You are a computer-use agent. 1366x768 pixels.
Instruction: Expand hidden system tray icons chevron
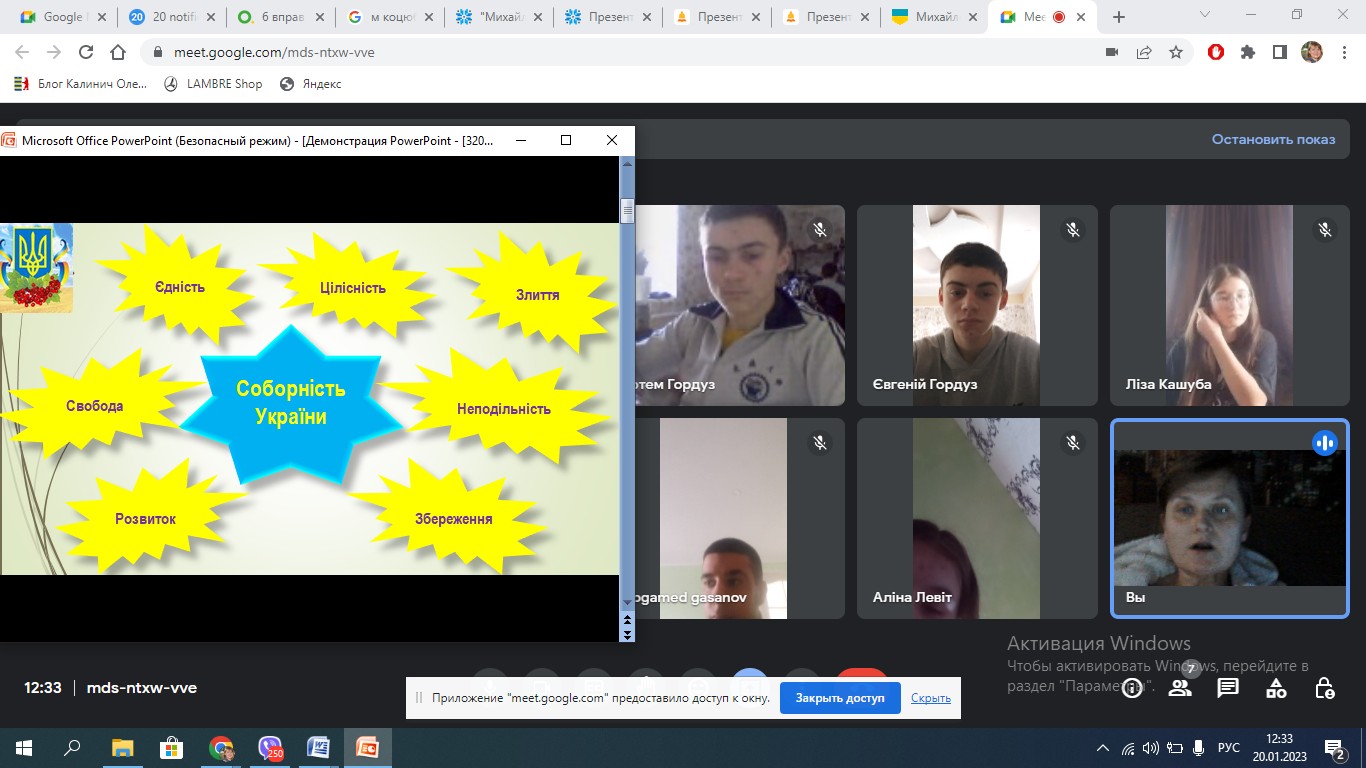[1103, 748]
